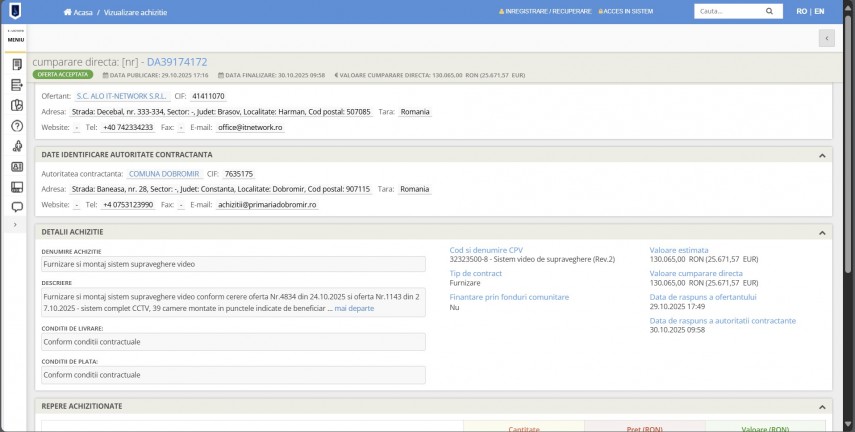This screenshot has height=432, width=855.
Task: Focus the Cauta search field
Action: pyautogui.click(x=726, y=12)
